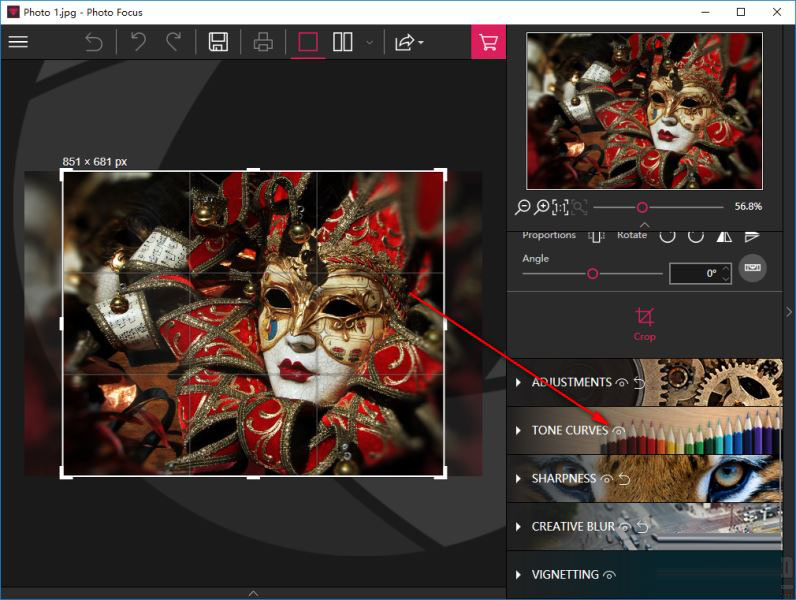The height and width of the screenshot is (600, 796).
Task: Rotate the image counterclockwise
Action: point(667,236)
